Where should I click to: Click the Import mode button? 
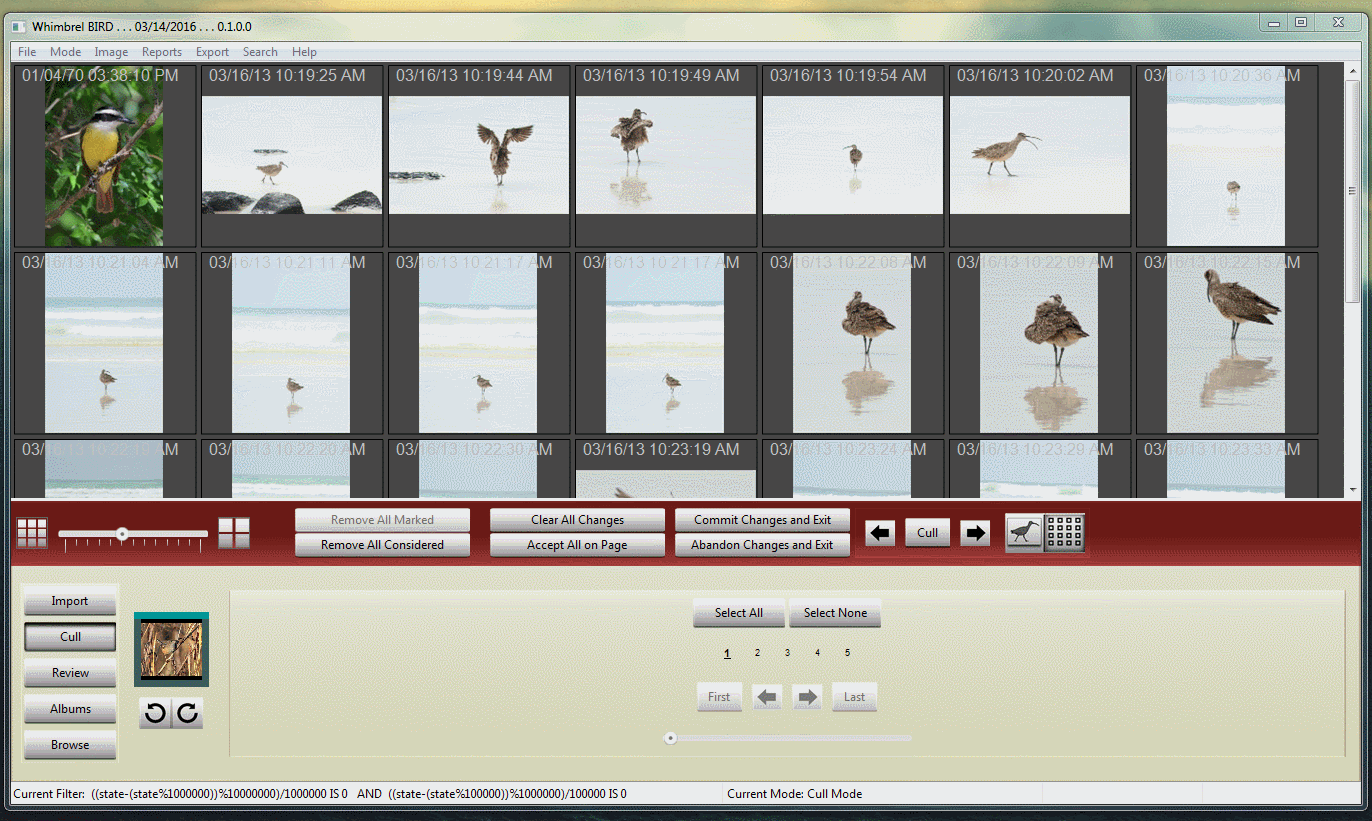point(70,601)
